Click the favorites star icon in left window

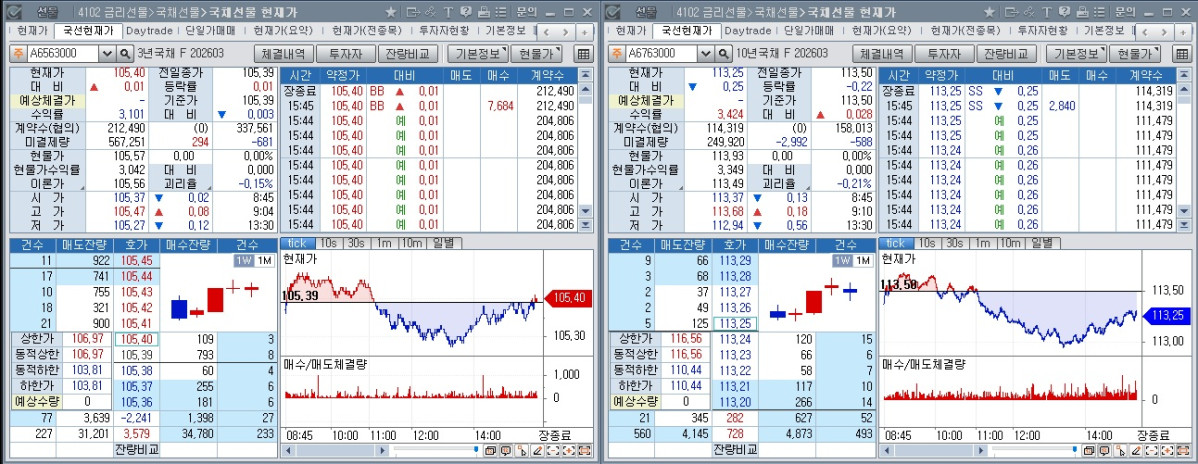coord(393,11)
